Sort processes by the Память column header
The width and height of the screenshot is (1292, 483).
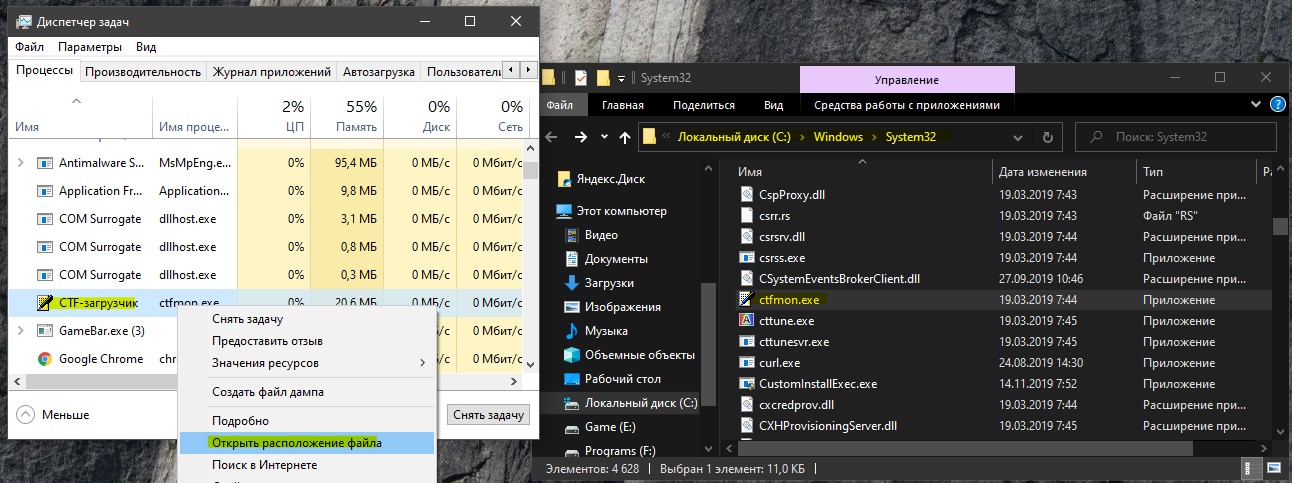[347, 116]
